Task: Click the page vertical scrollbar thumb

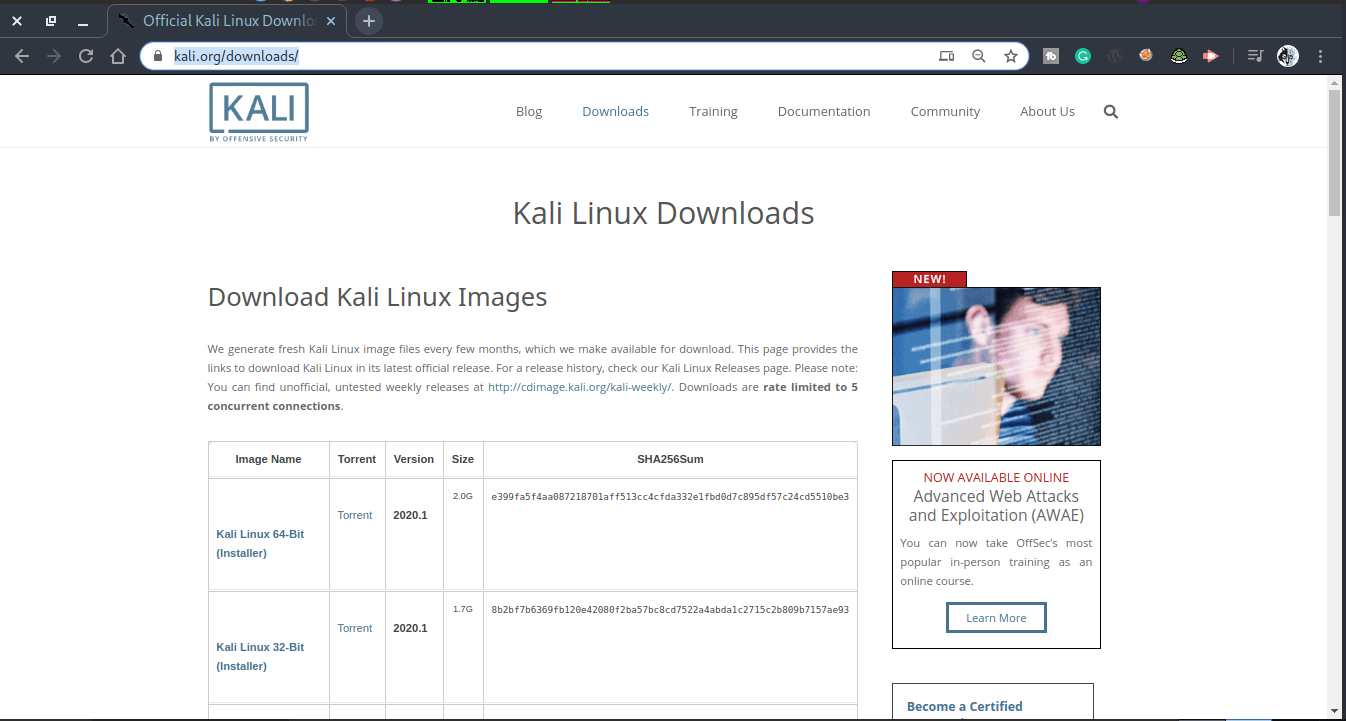Action: pos(1334,152)
